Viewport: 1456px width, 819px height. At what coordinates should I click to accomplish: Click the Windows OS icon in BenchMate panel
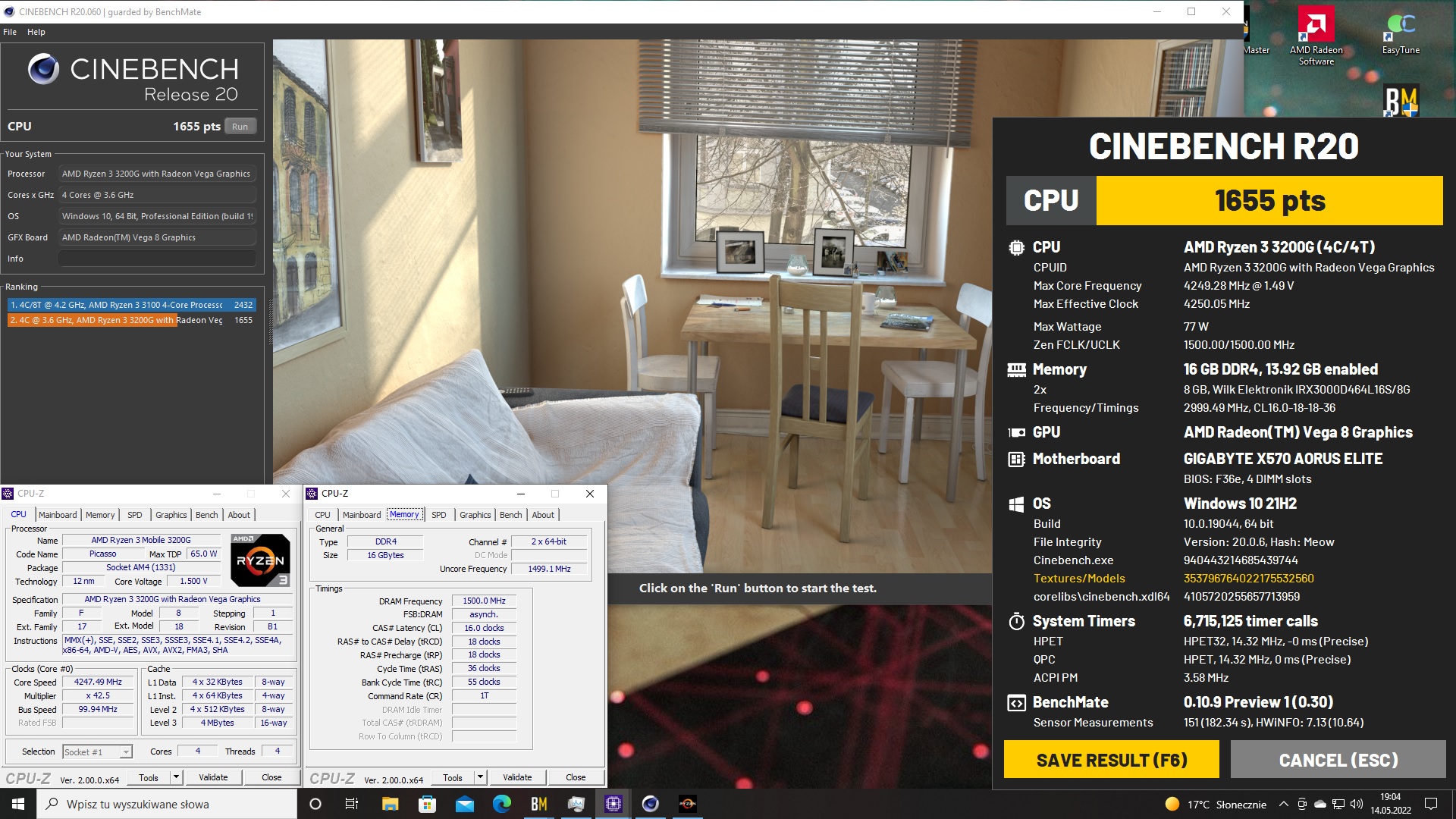pyautogui.click(x=1016, y=504)
